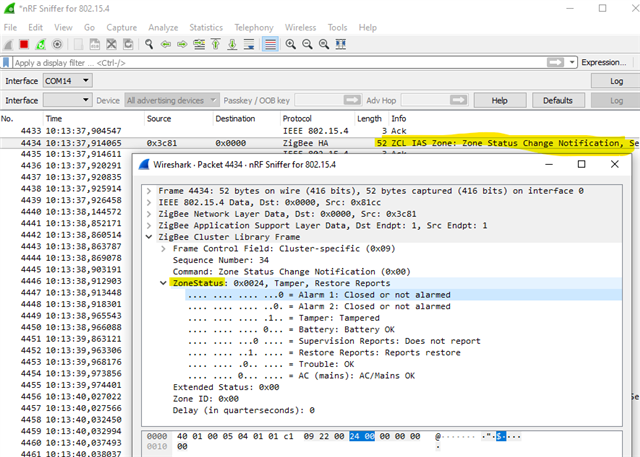
Task: Reload the capture file
Action: [128, 44]
